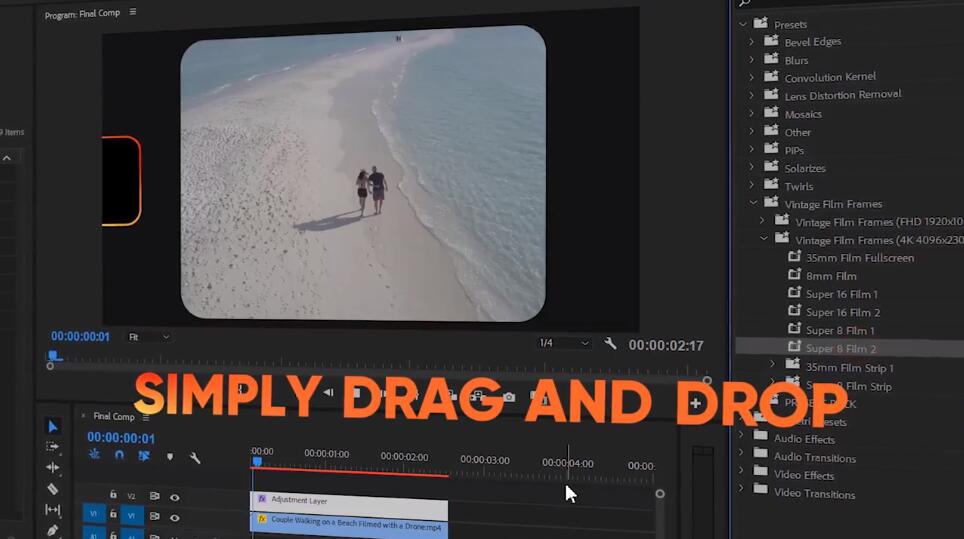
Task: Select the Lens Distortion Removal folder
Action: [x=842, y=95]
